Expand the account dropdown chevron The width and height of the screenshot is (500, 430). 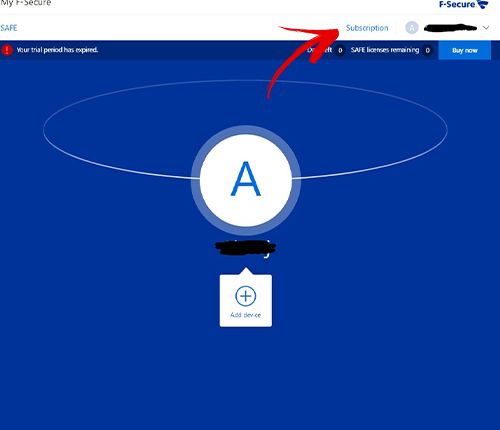(x=486, y=28)
